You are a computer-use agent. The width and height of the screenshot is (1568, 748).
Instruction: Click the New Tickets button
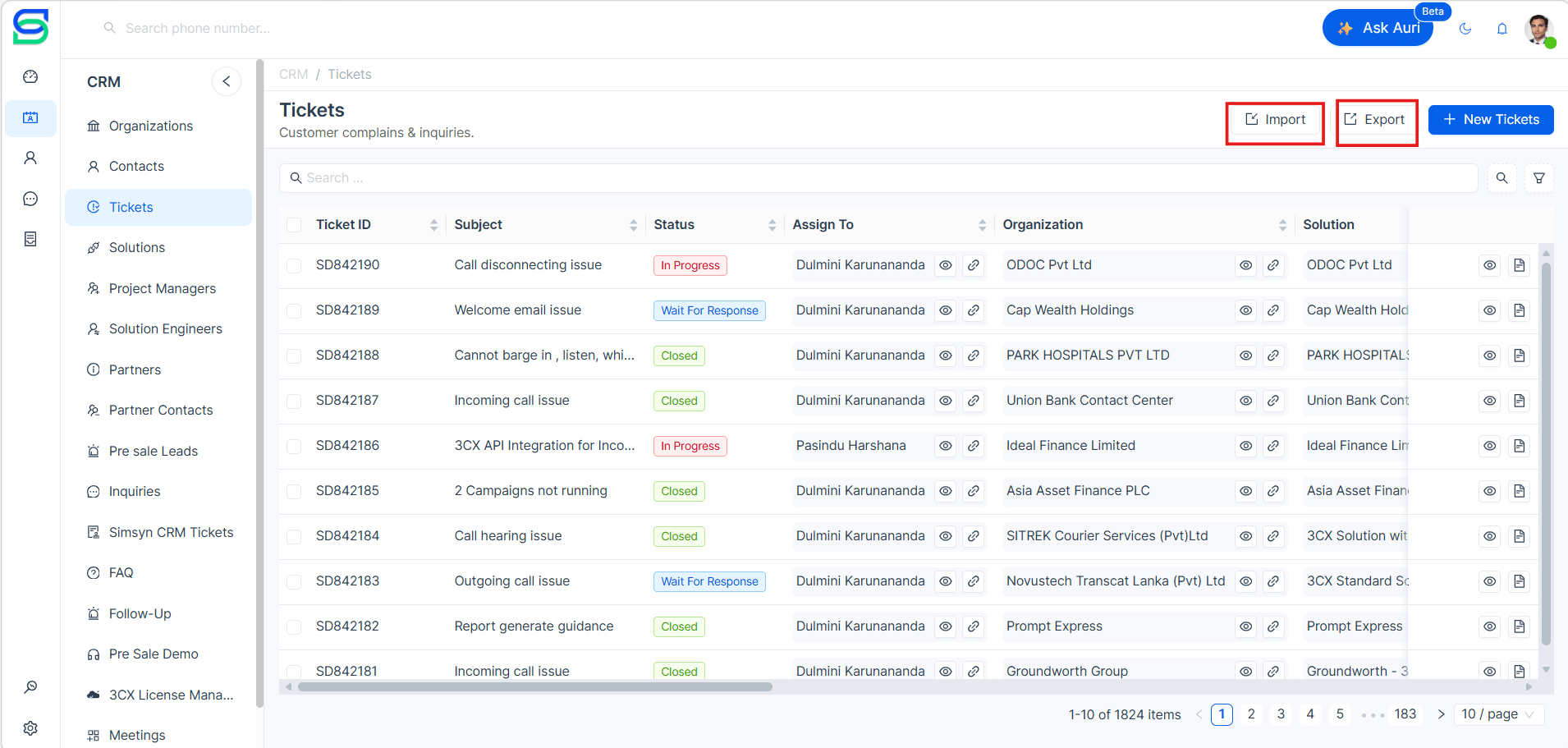(1491, 120)
